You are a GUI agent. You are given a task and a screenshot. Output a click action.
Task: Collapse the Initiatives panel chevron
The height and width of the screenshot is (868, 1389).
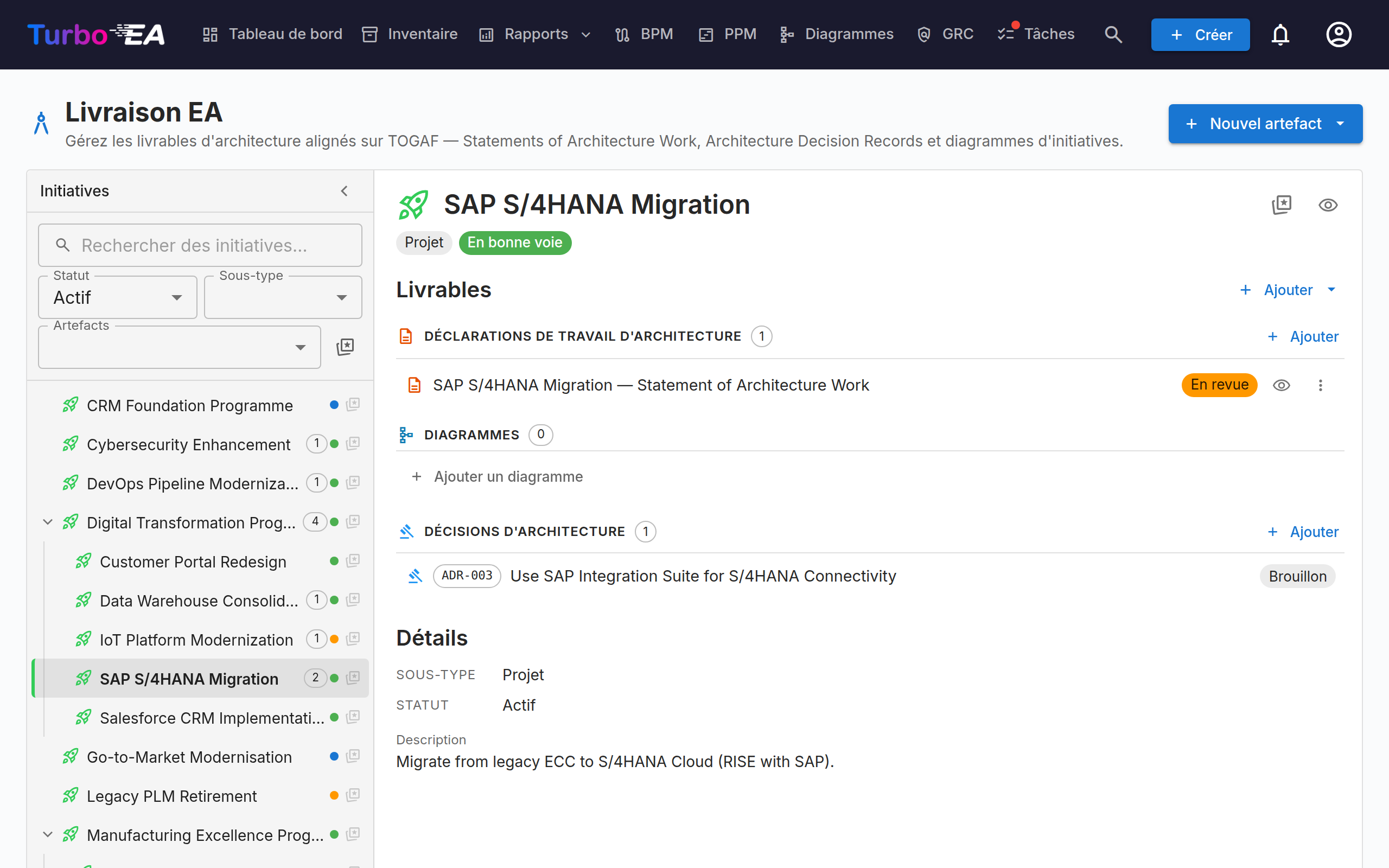click(x=345, y=191)
